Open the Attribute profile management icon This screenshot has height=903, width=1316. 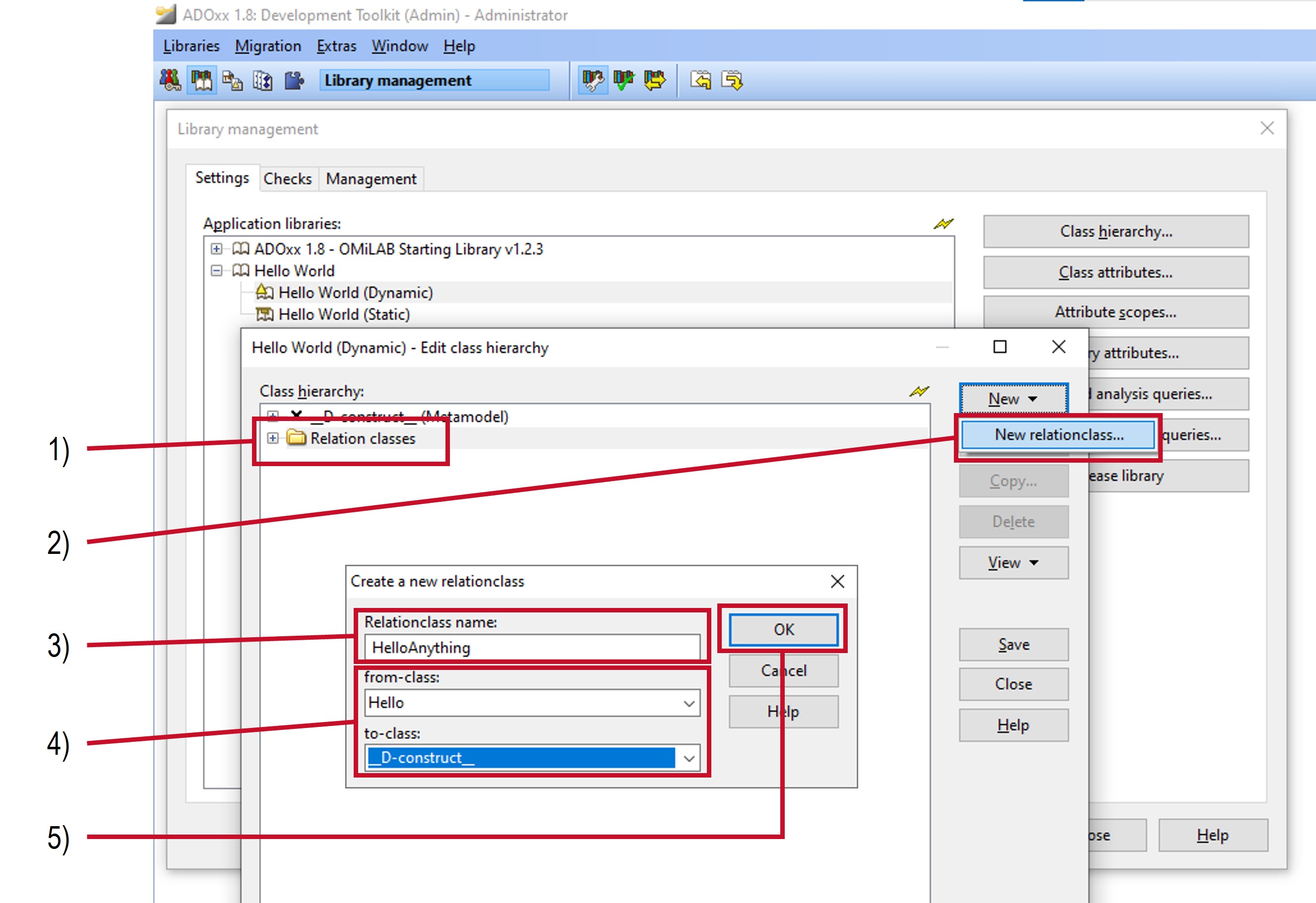coord(263,80)
